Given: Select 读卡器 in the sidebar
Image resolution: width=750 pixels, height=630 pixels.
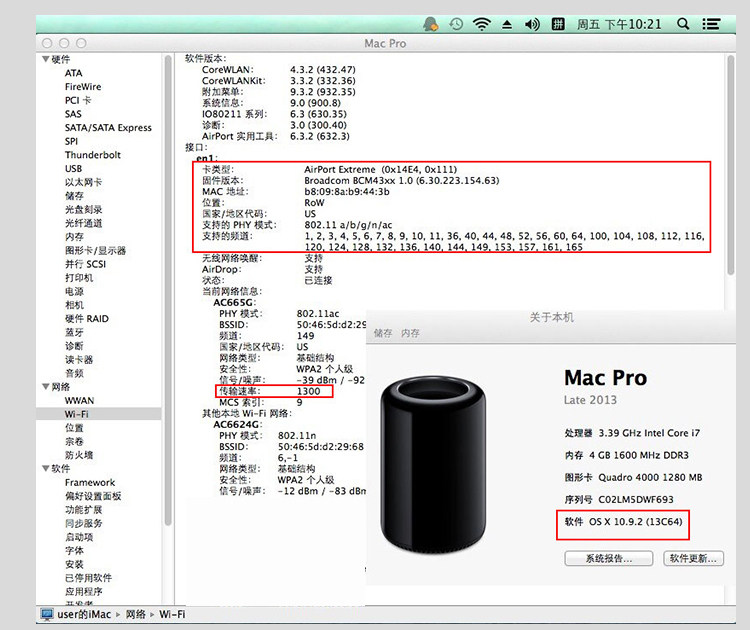Looking at the screenshot, I should click(79, 359).
